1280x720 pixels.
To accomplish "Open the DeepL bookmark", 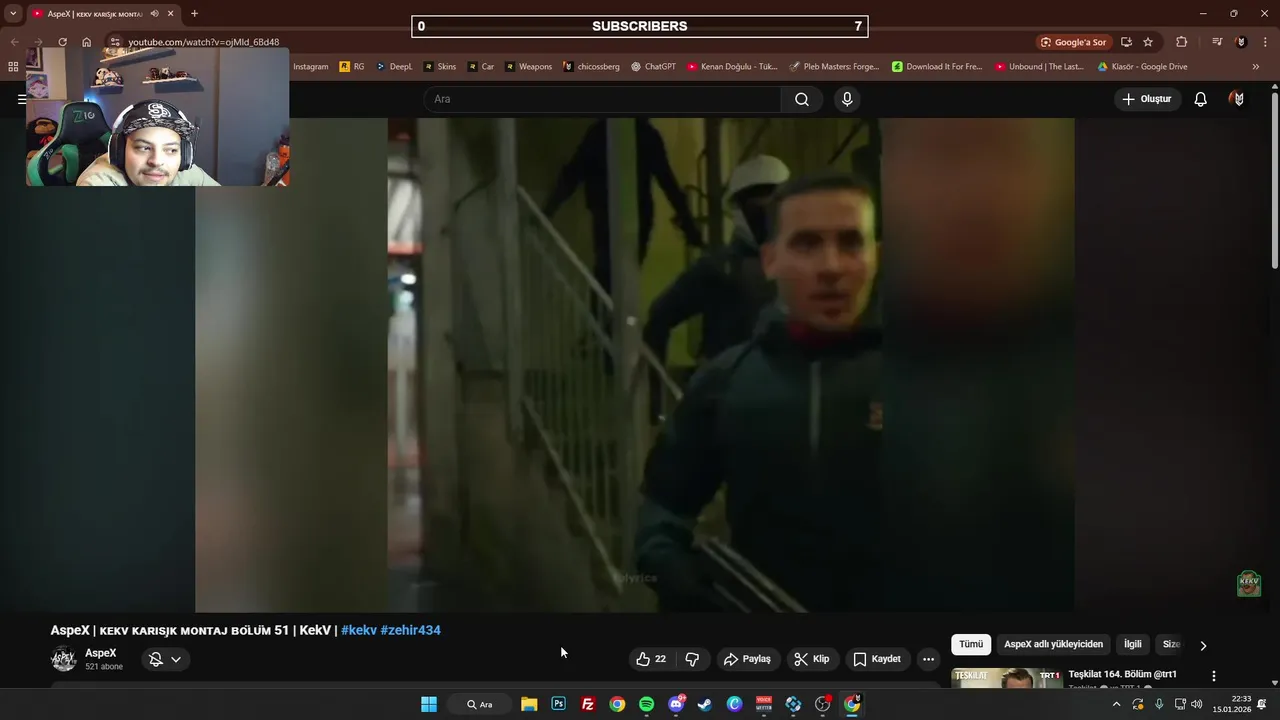I will tap(394, 67).
